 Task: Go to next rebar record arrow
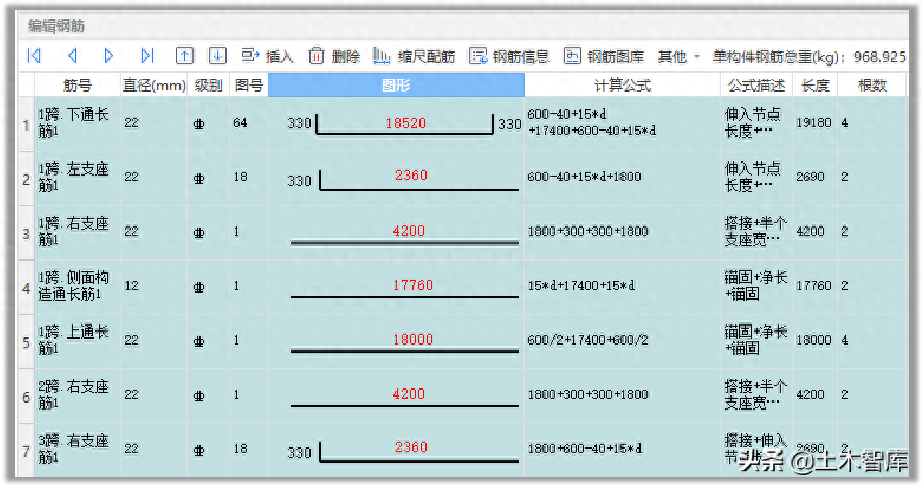click(108, 56)
